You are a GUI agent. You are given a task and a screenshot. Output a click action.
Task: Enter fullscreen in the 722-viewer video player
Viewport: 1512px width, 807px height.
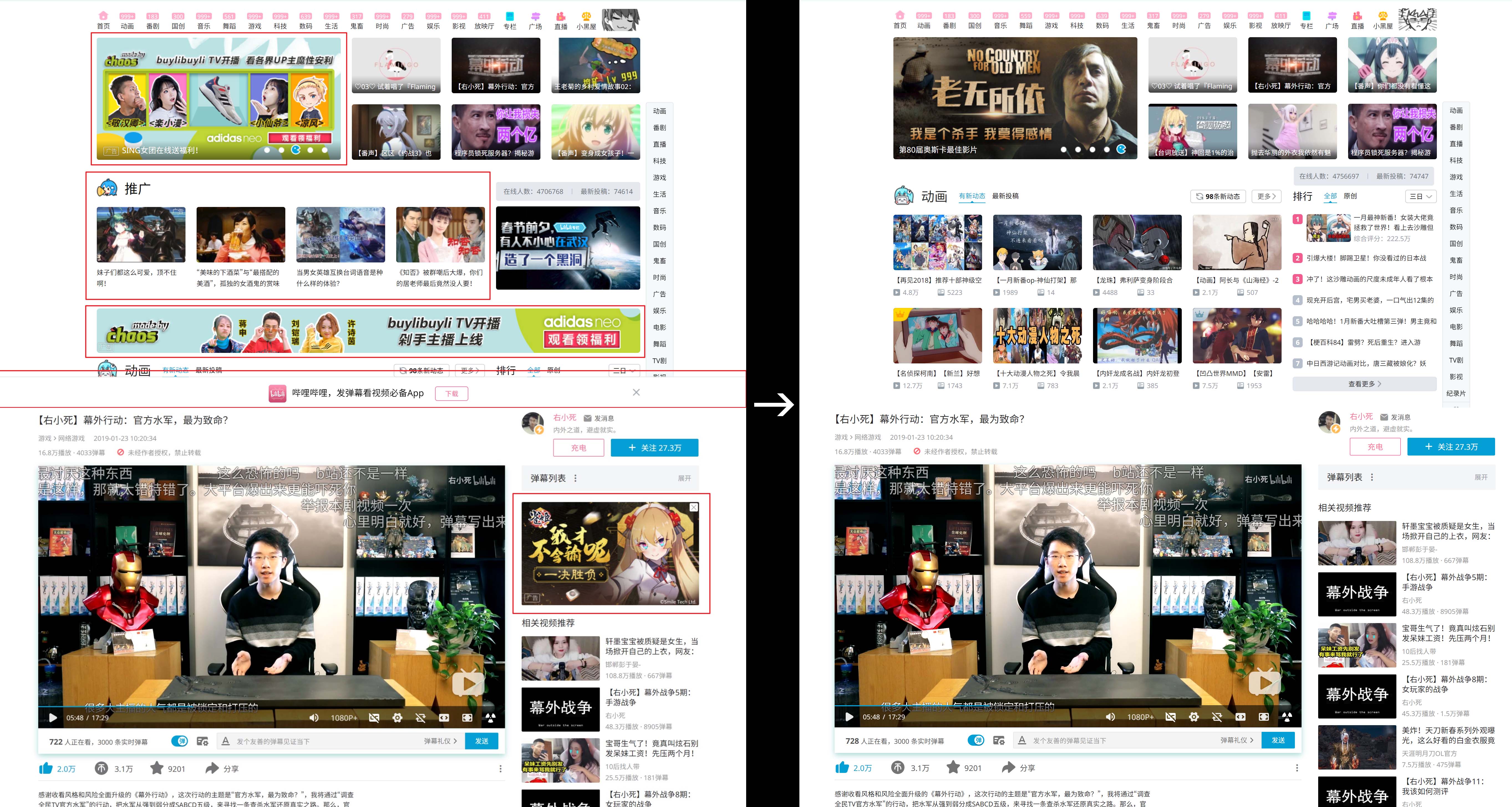[x=467, y=718]
